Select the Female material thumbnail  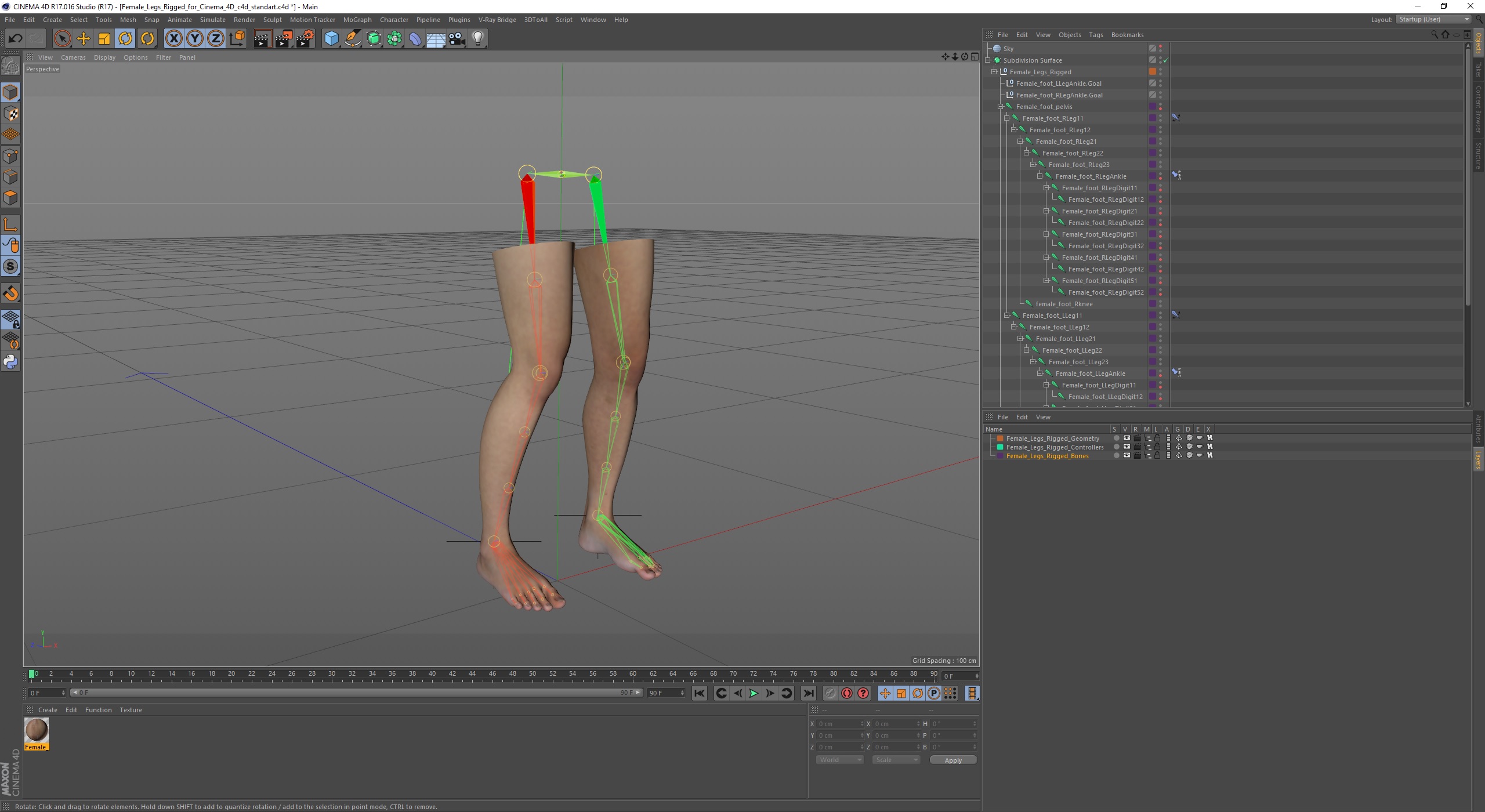pos(37,730)
